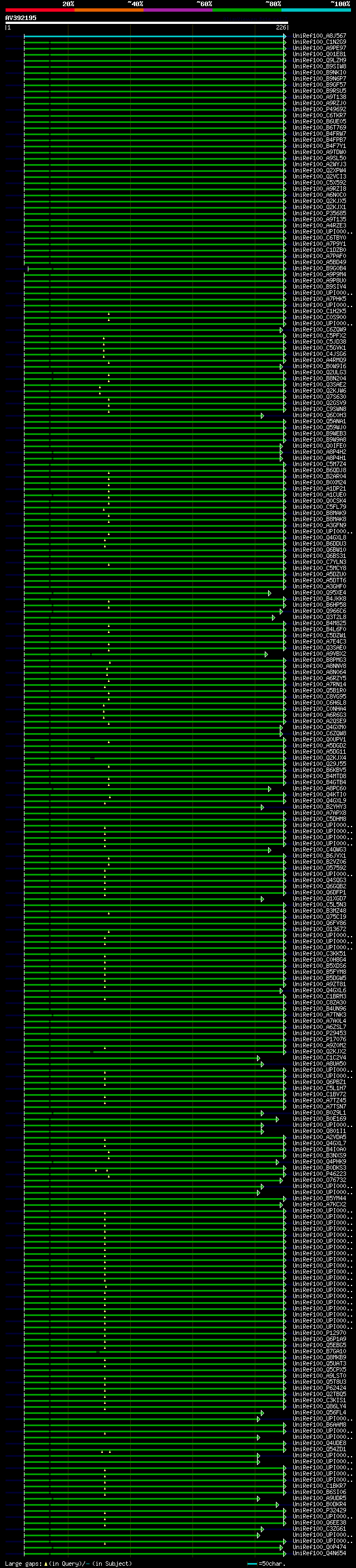Select hit label UniRef100_C0S900
The height and width of the screenshot is (1568, 356).
click(x=319, y=317)
